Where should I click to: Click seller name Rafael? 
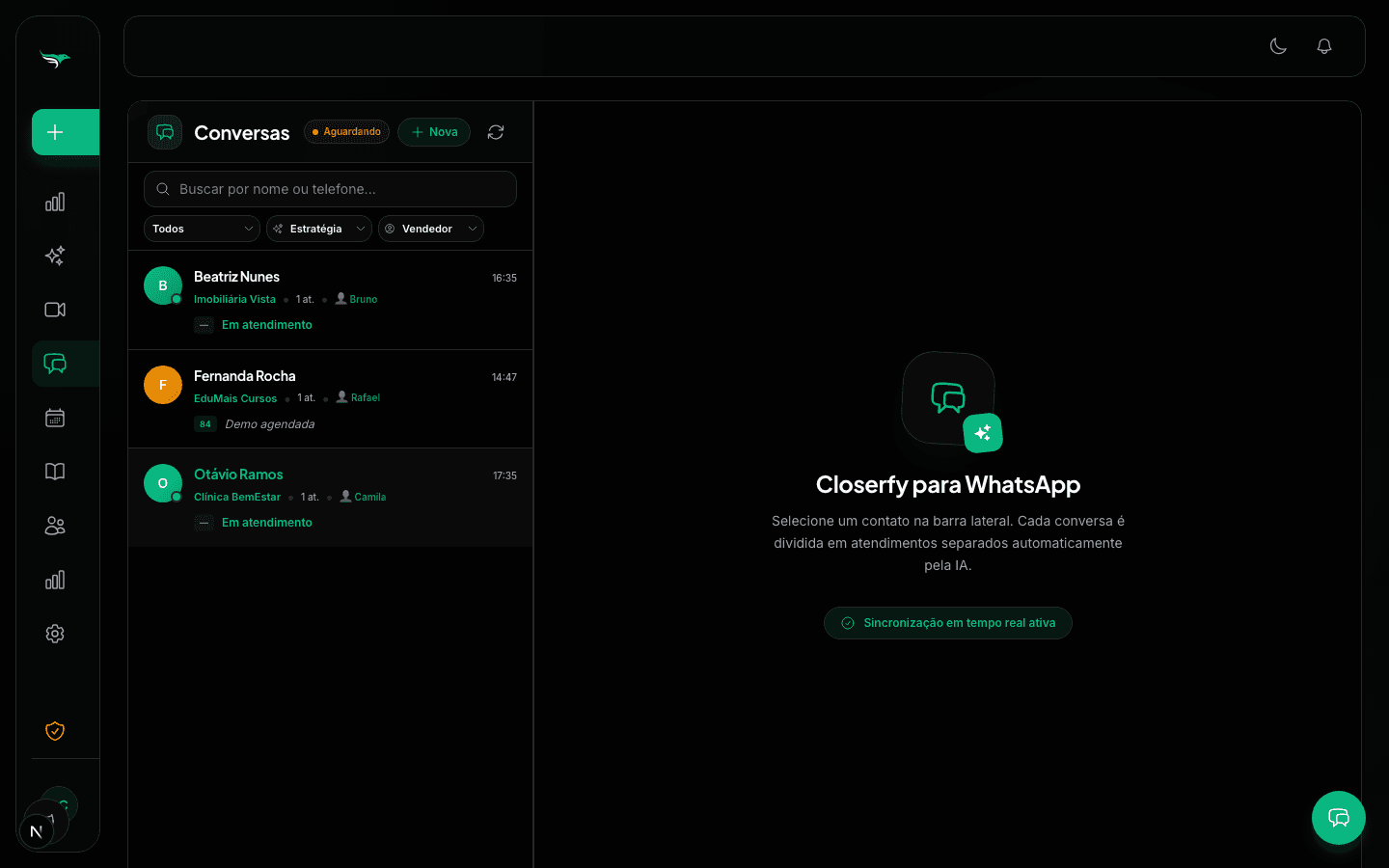coord(366,397)
